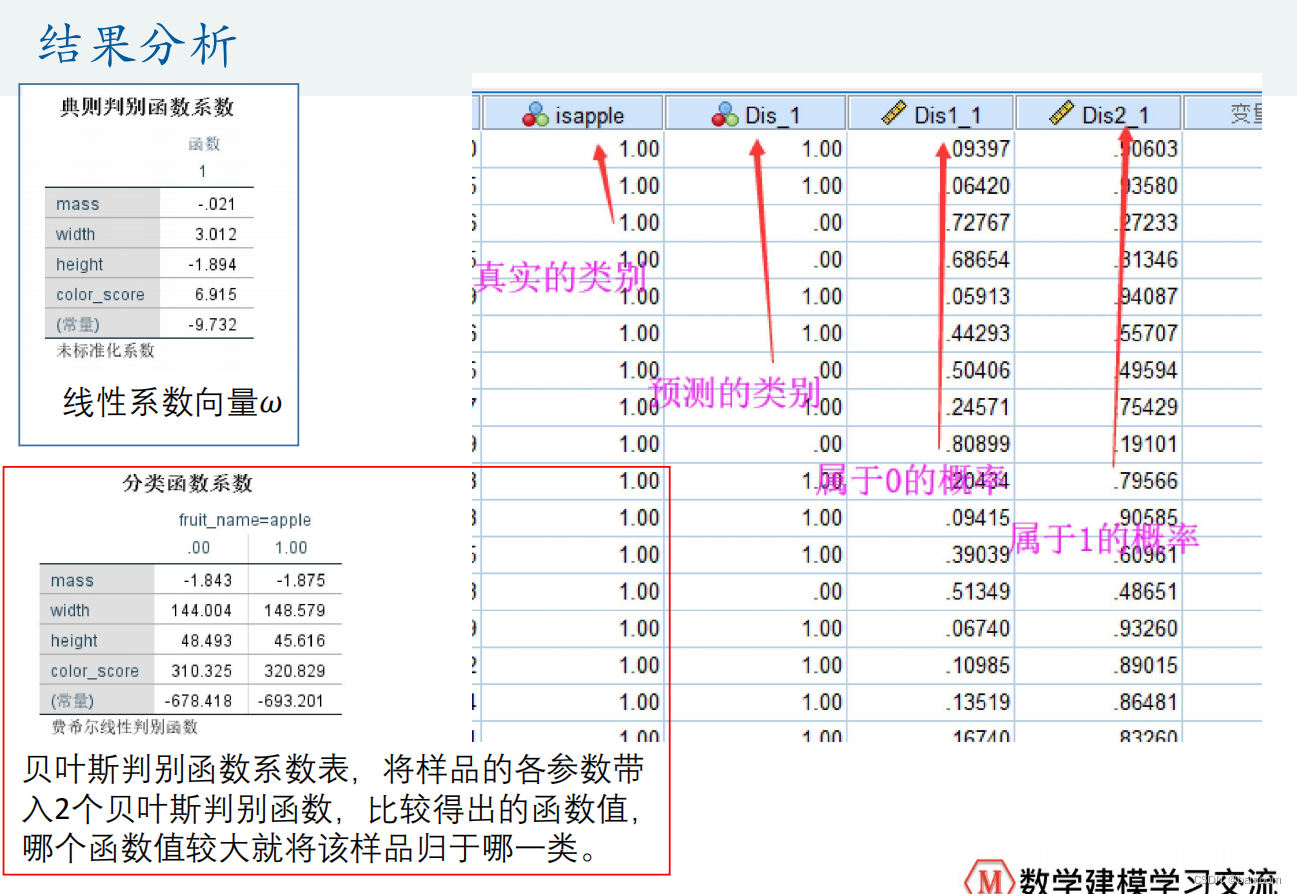Select the Dis1_1 cell showing .50406
The image size is (1297, 894).
(x=931, y=371)
